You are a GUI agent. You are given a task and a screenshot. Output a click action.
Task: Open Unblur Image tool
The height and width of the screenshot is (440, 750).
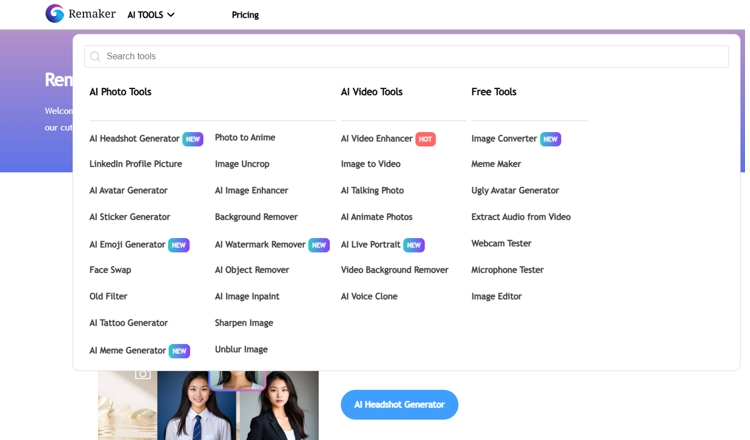click(241, 350)
